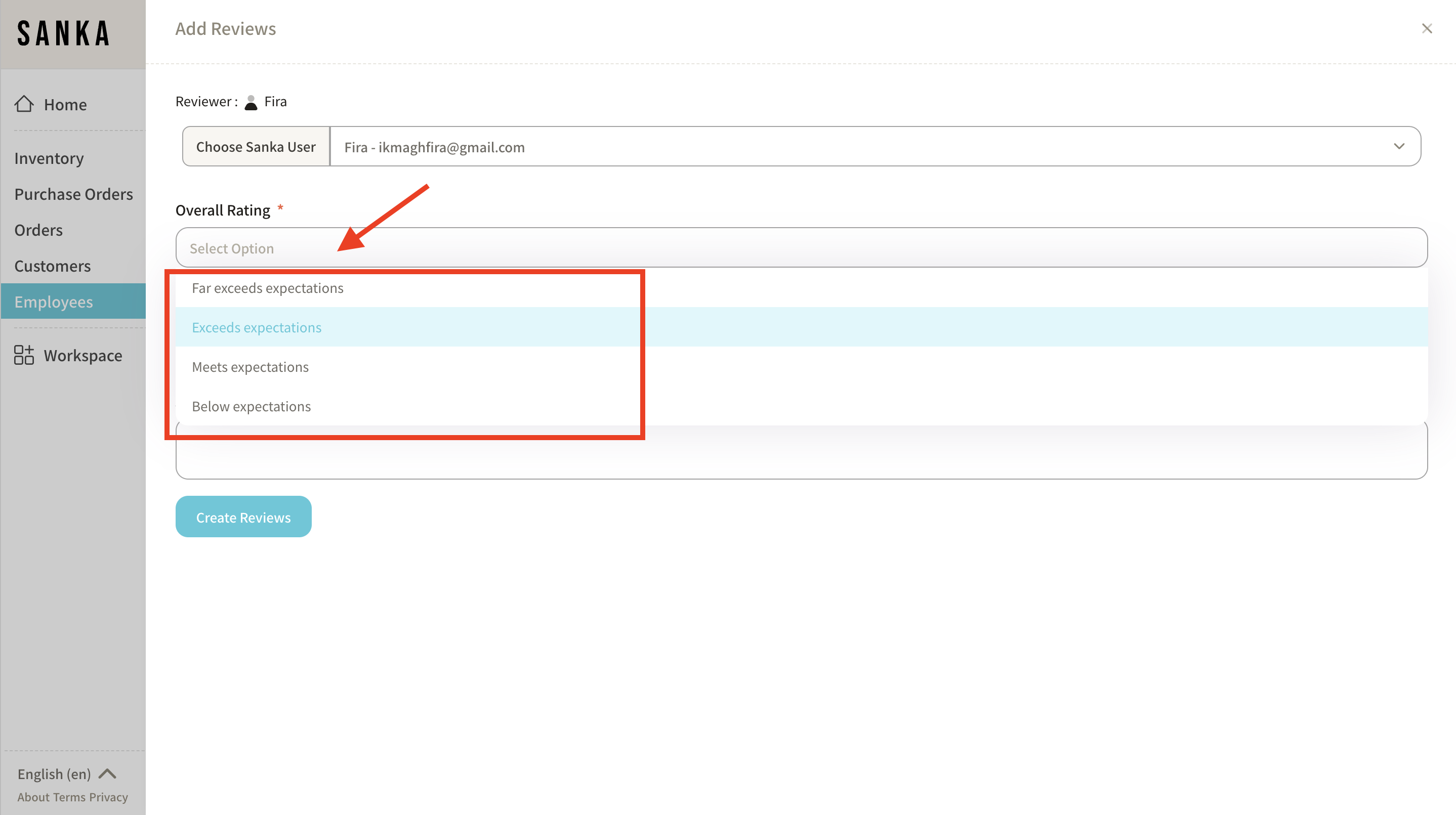The height and width of the screenshot is (815, 1456).
Task: Navigate to Customers page
Action: click(x=53, y=266)
